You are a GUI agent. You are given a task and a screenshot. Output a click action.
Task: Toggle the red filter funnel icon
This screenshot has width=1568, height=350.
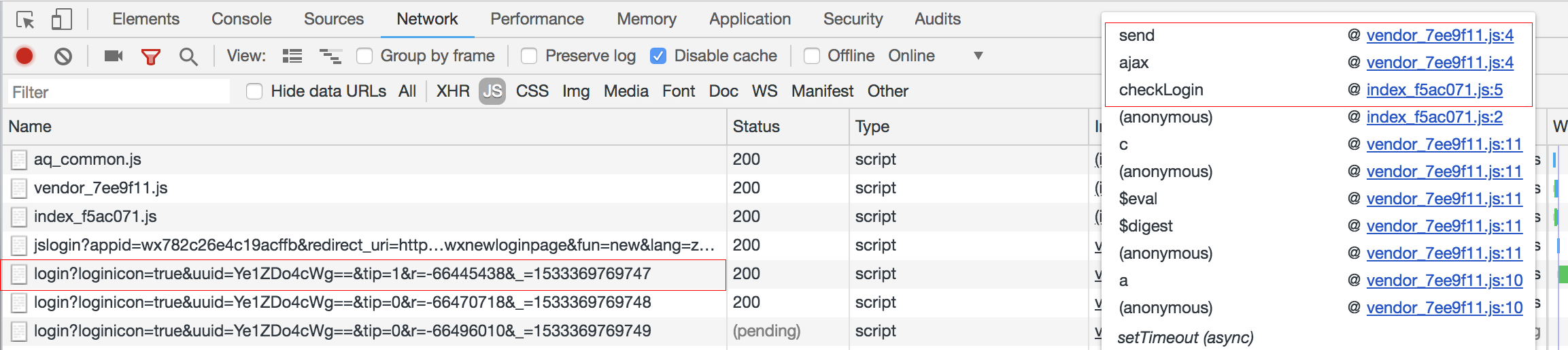point(150,57)
